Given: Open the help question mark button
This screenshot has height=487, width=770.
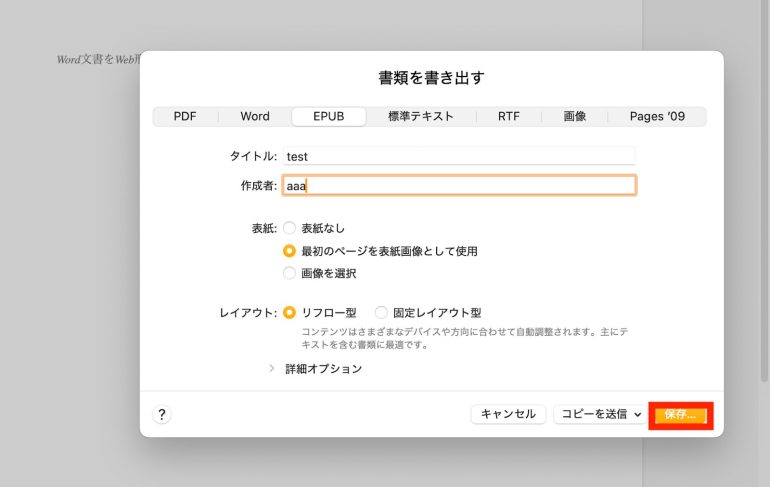Looking at the screenshot, I should click(162, 414).
